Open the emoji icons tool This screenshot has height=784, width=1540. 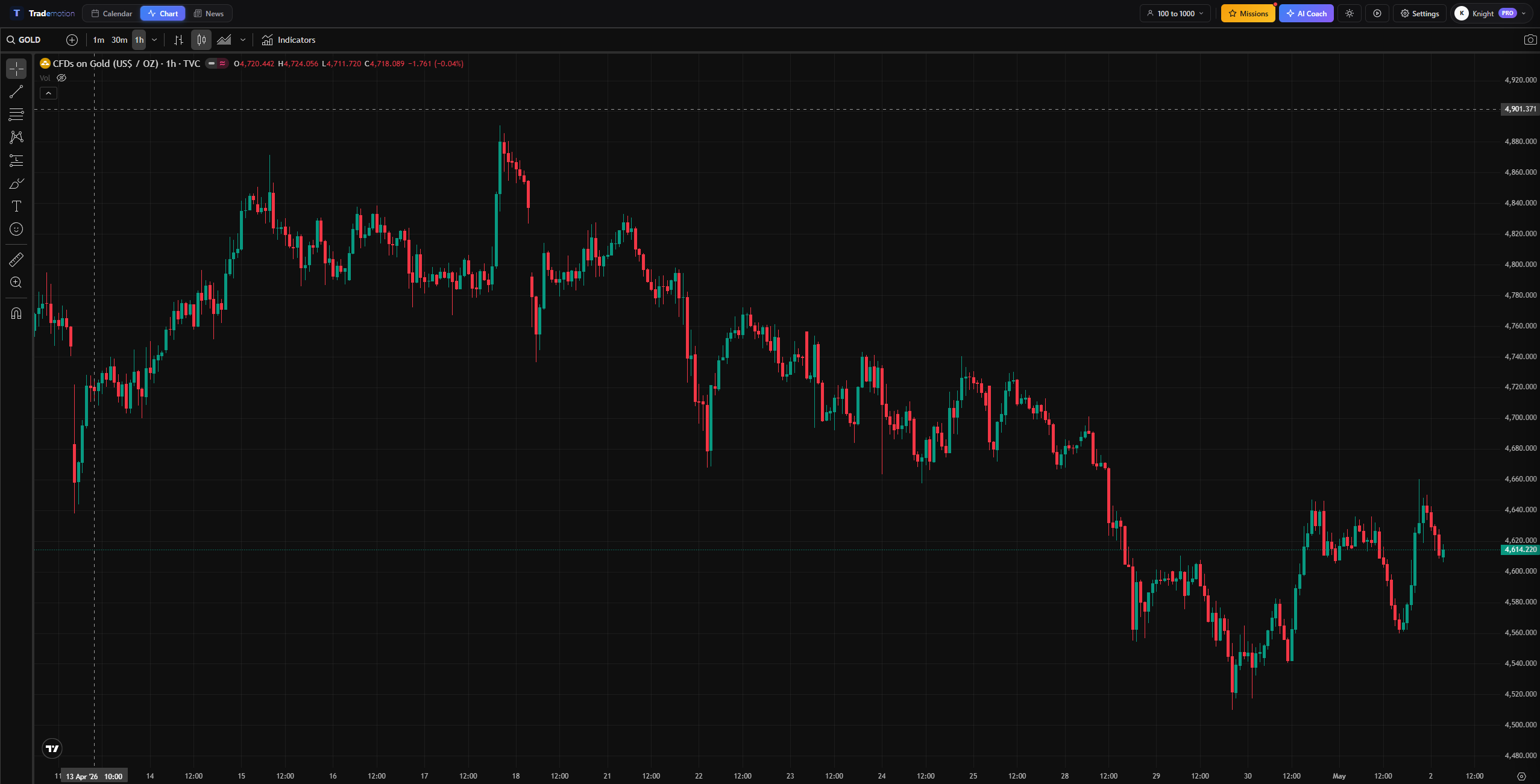[16, 229]
